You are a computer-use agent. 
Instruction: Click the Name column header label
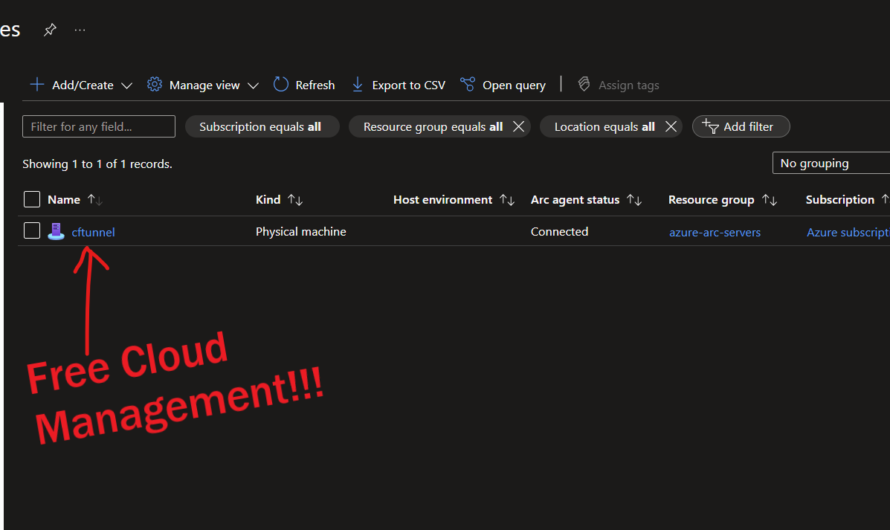[x=64, y=200]
